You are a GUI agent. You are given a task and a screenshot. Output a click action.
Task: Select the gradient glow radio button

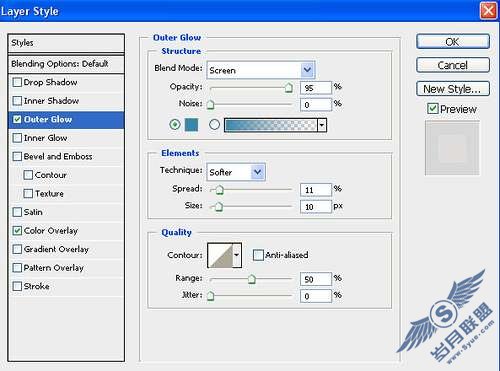tap(214, 125)
